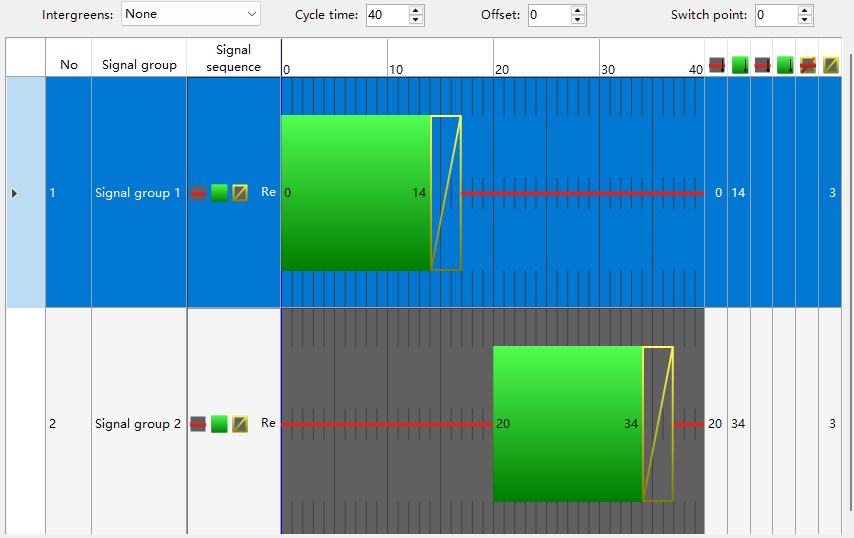Click the leftmost red end header icon
The height and width of the screenshot is (538, 854).
click(x=716, y=65)
